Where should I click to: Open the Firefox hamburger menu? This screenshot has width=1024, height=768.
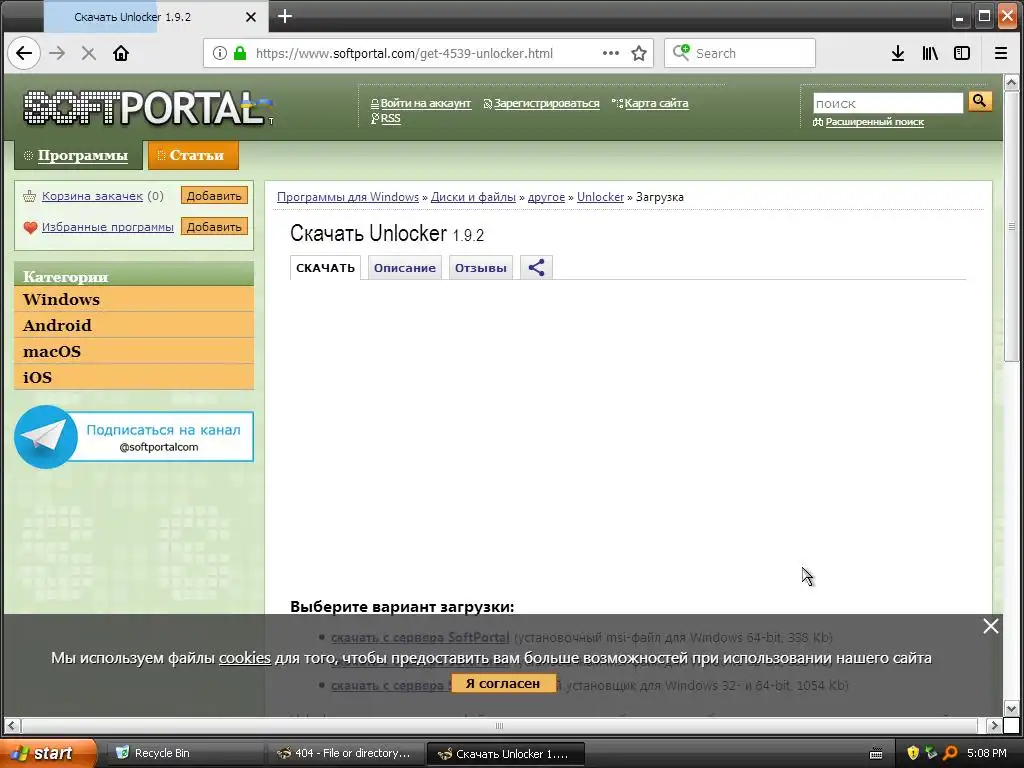[1000, 54]
